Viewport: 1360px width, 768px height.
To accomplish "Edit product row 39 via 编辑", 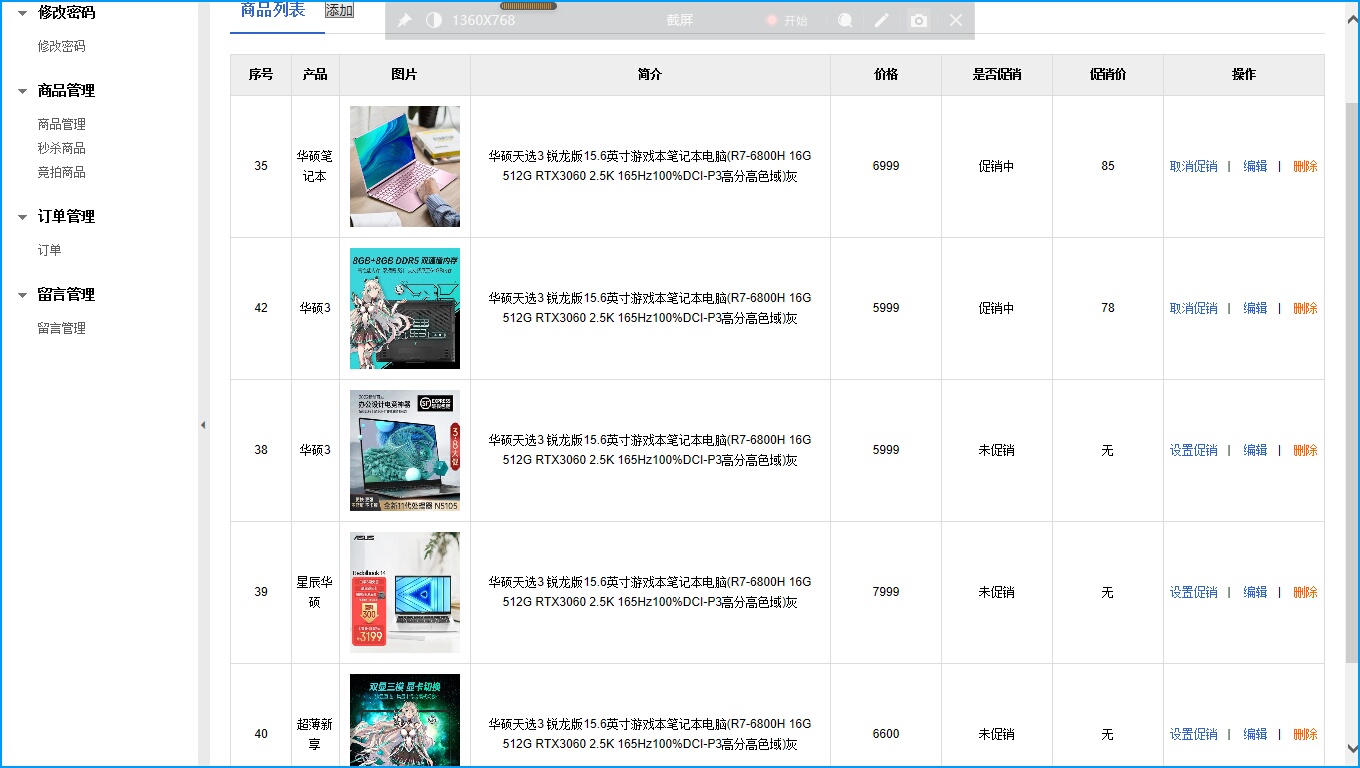I will click(1255, 593).
